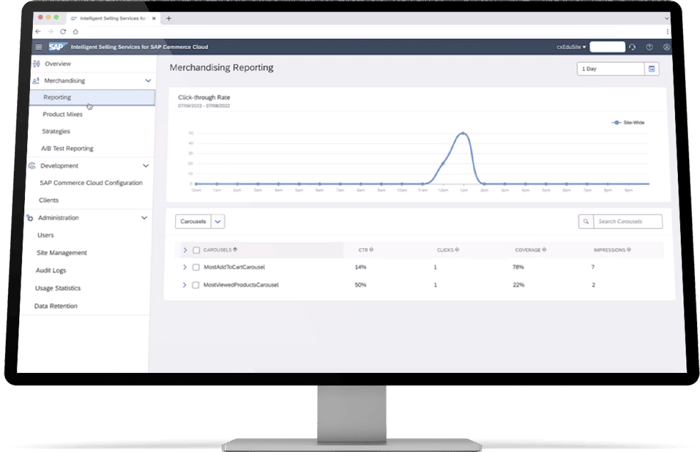This screenshot has height=452, width=700.
Task: Open Users in the sidebar
Action: [46, 235]
